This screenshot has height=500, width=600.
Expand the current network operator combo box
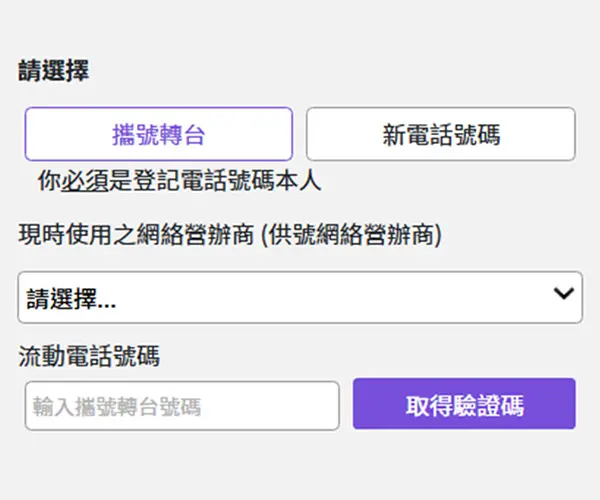[300, 297]
